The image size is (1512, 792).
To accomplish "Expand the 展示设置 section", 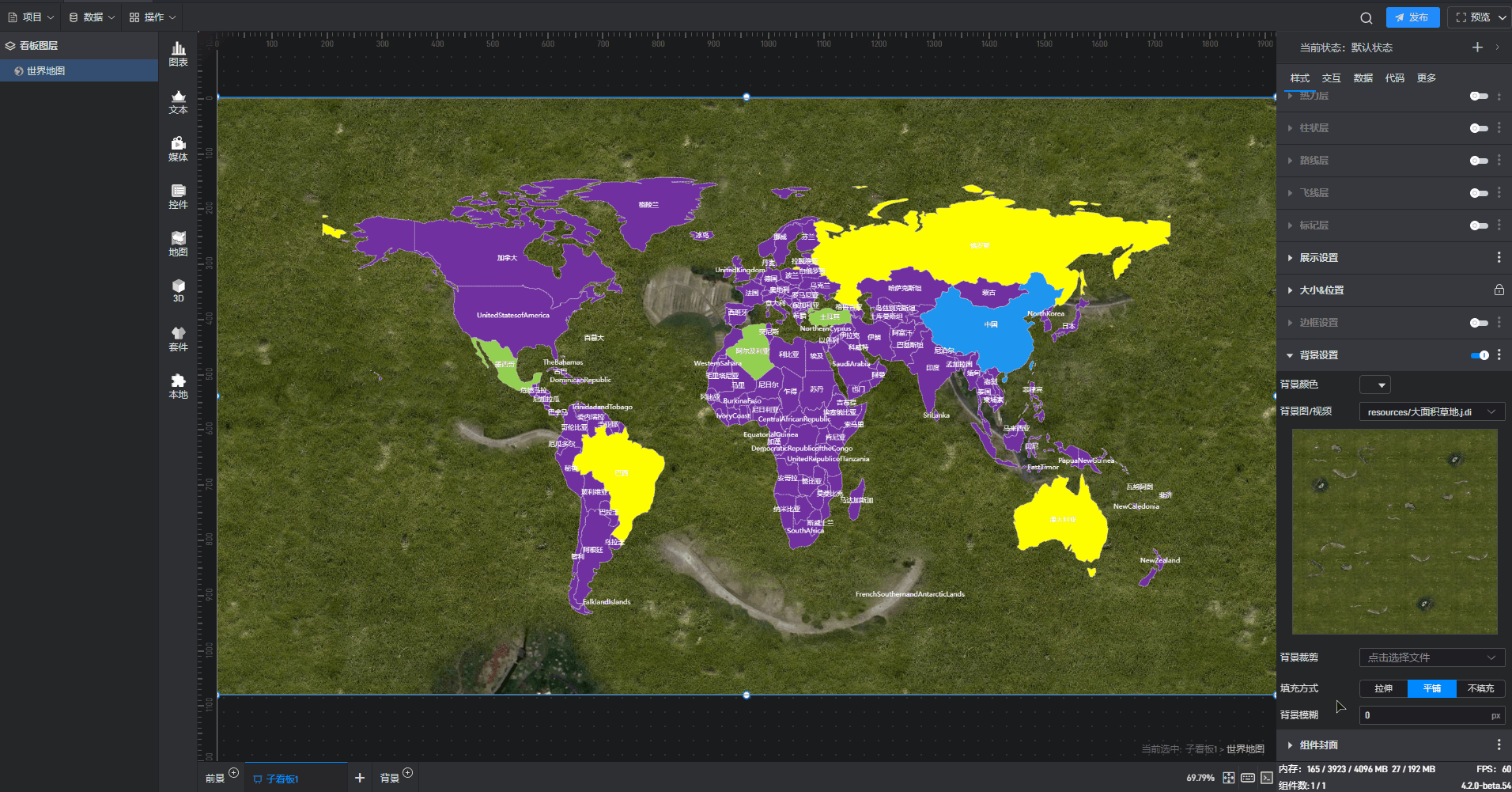I will [1318, 258].
